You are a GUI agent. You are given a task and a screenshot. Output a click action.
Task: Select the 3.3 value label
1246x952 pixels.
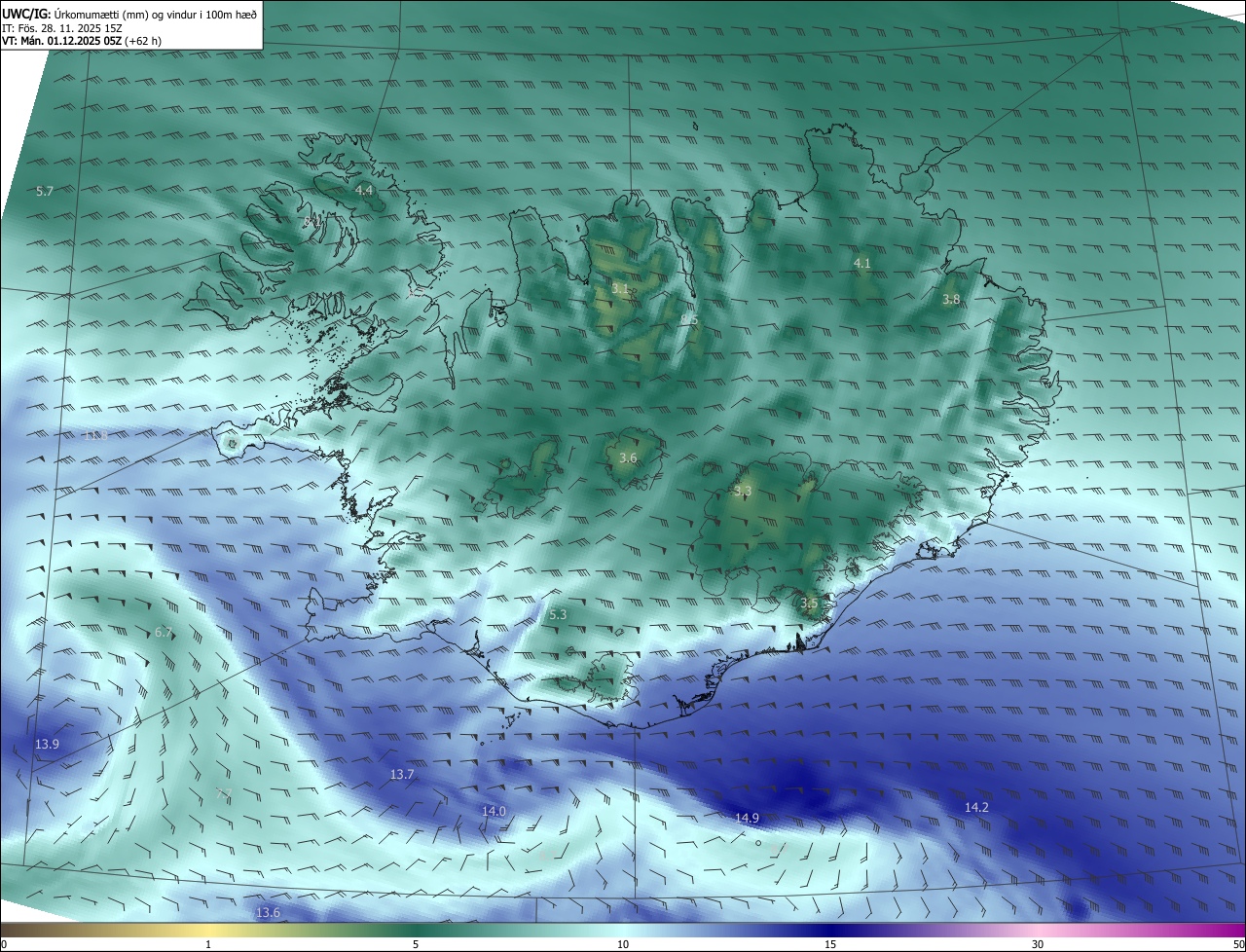pyautogui.click(x=743, y=492)
